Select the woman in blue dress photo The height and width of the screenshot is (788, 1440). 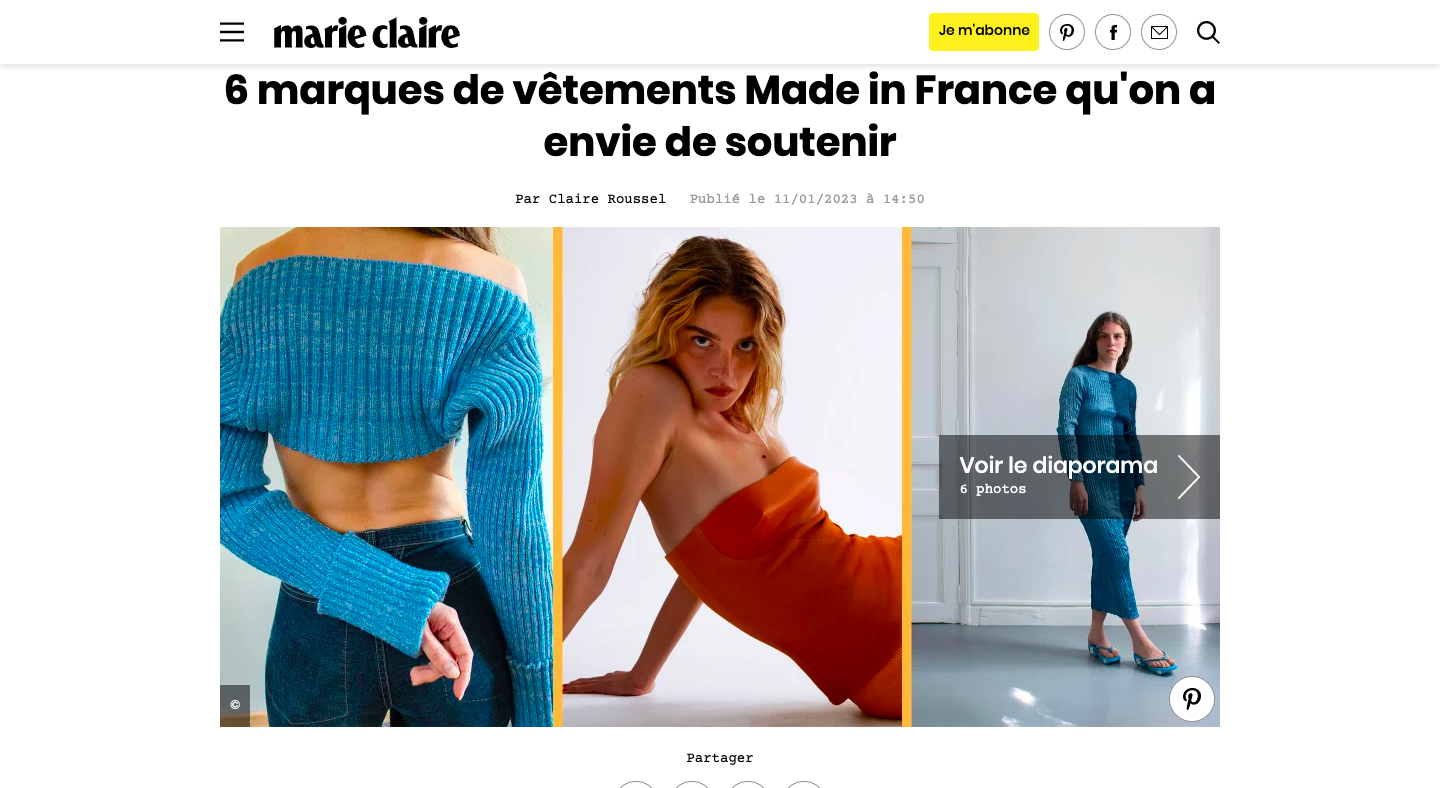[1066, 477]
